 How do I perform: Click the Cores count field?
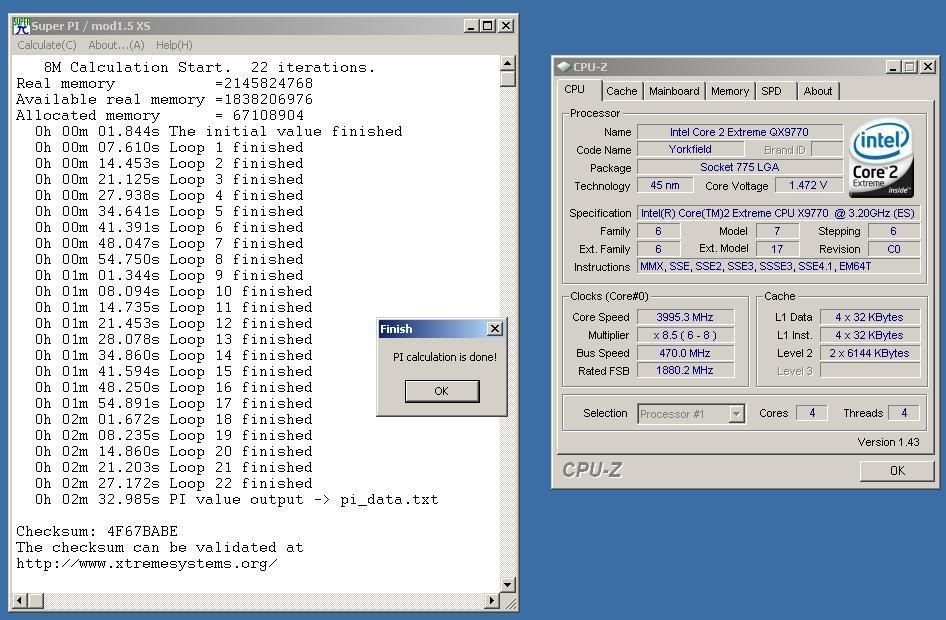click(x=812, y=413)
